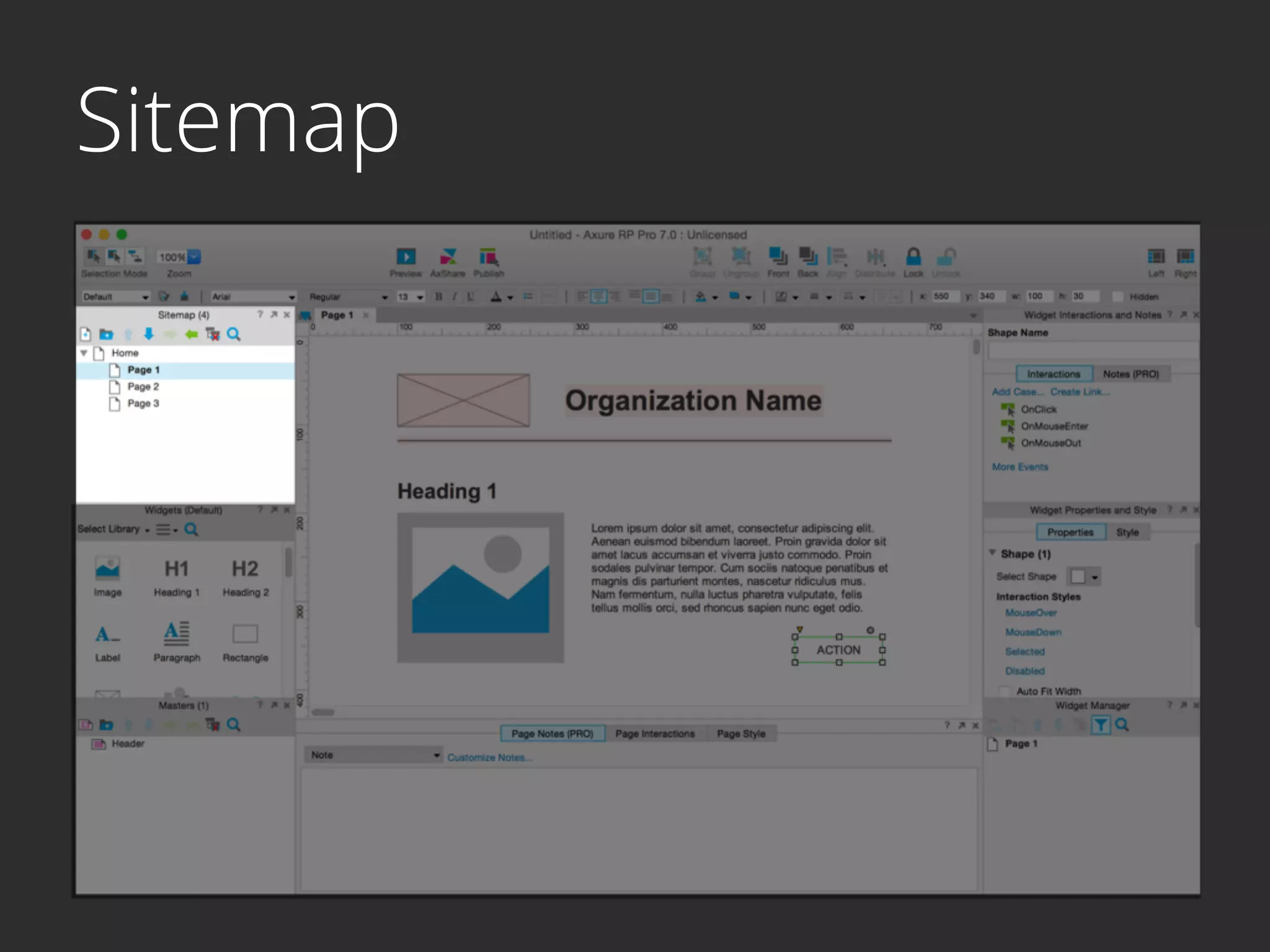Switch to the Interactions tab

[x=1054, y=374]
